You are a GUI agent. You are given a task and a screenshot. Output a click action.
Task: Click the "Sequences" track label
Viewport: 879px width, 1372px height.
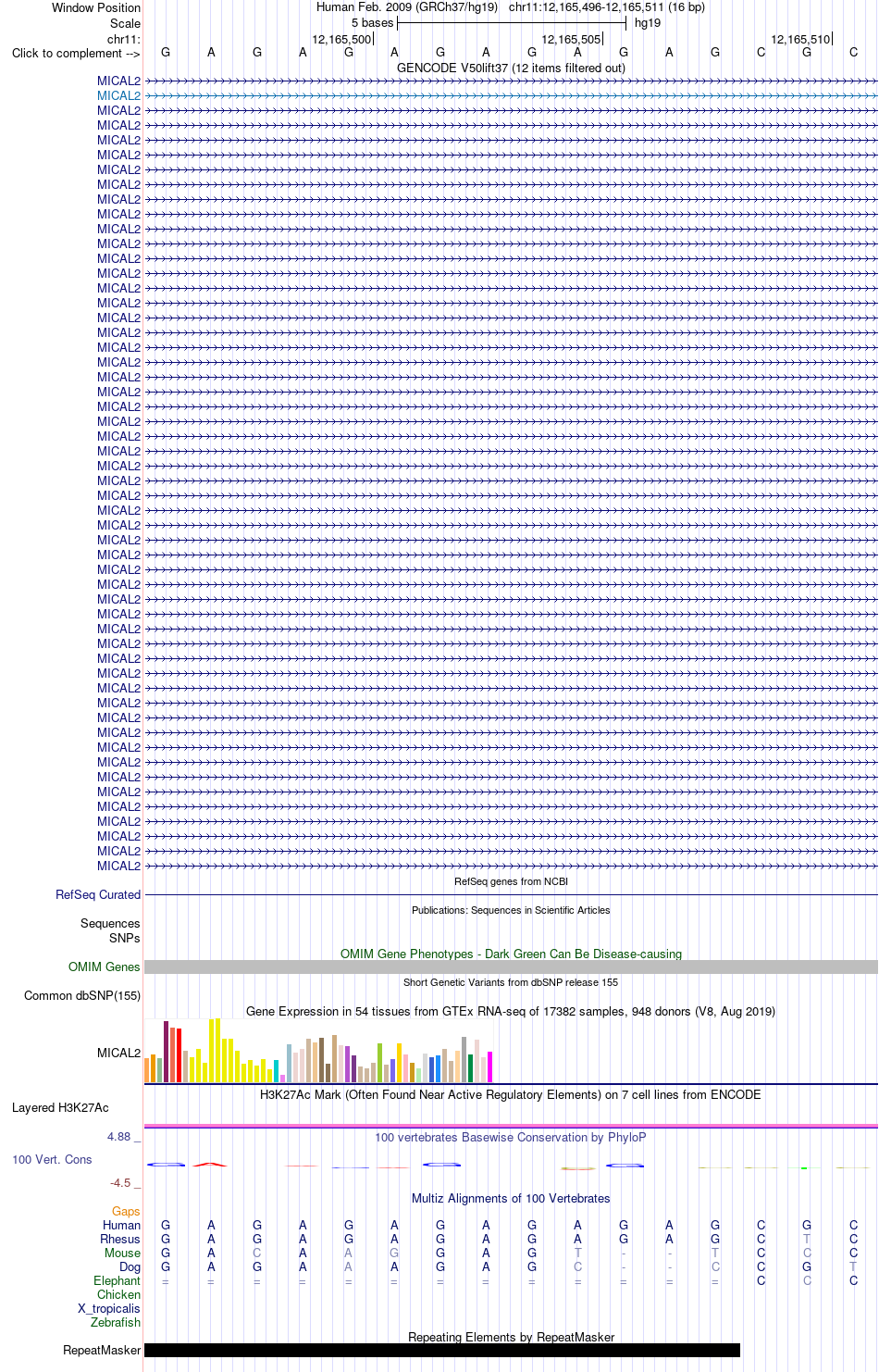pos(110,923)
